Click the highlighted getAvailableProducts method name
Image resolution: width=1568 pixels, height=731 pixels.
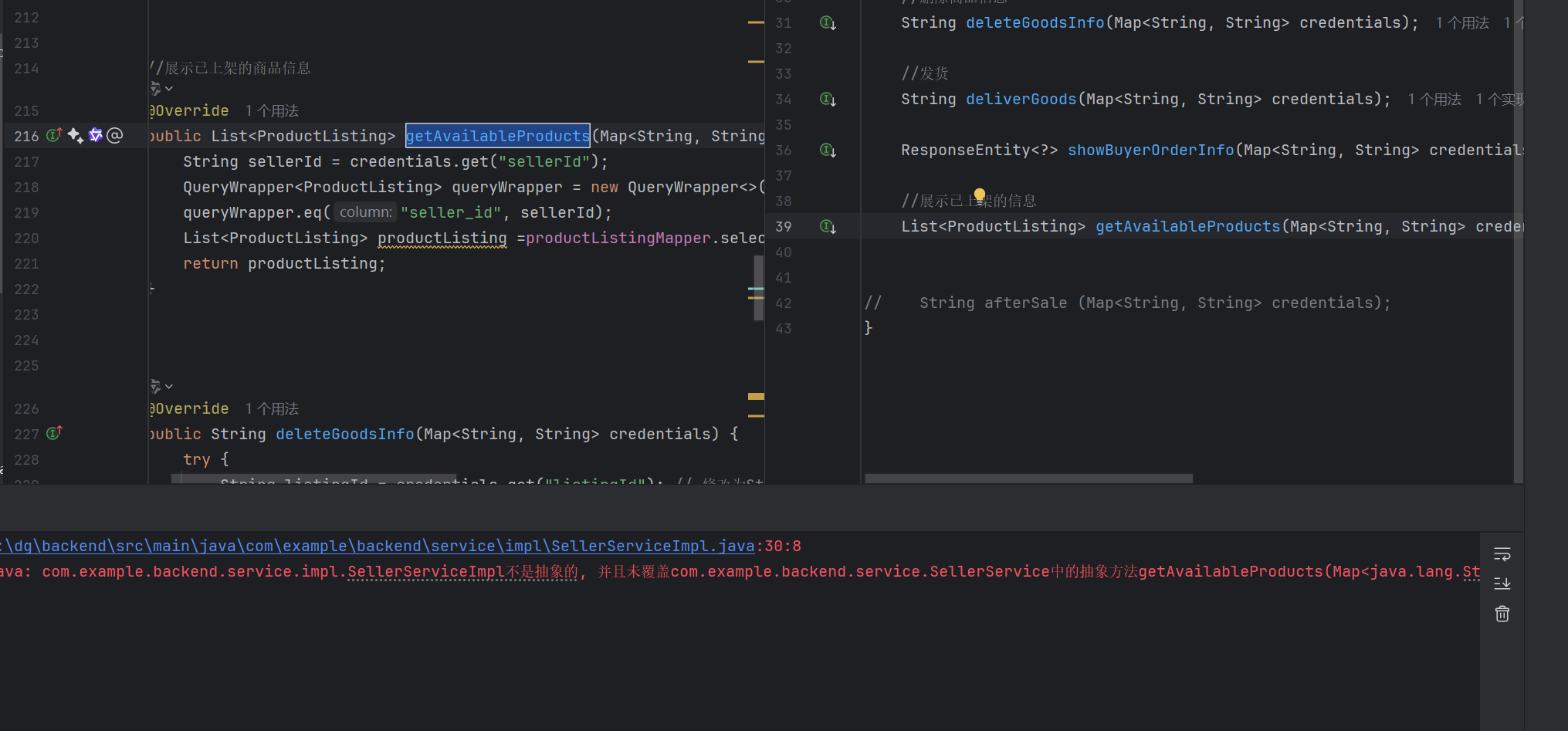pyautogui.click(x=498, y=137)
